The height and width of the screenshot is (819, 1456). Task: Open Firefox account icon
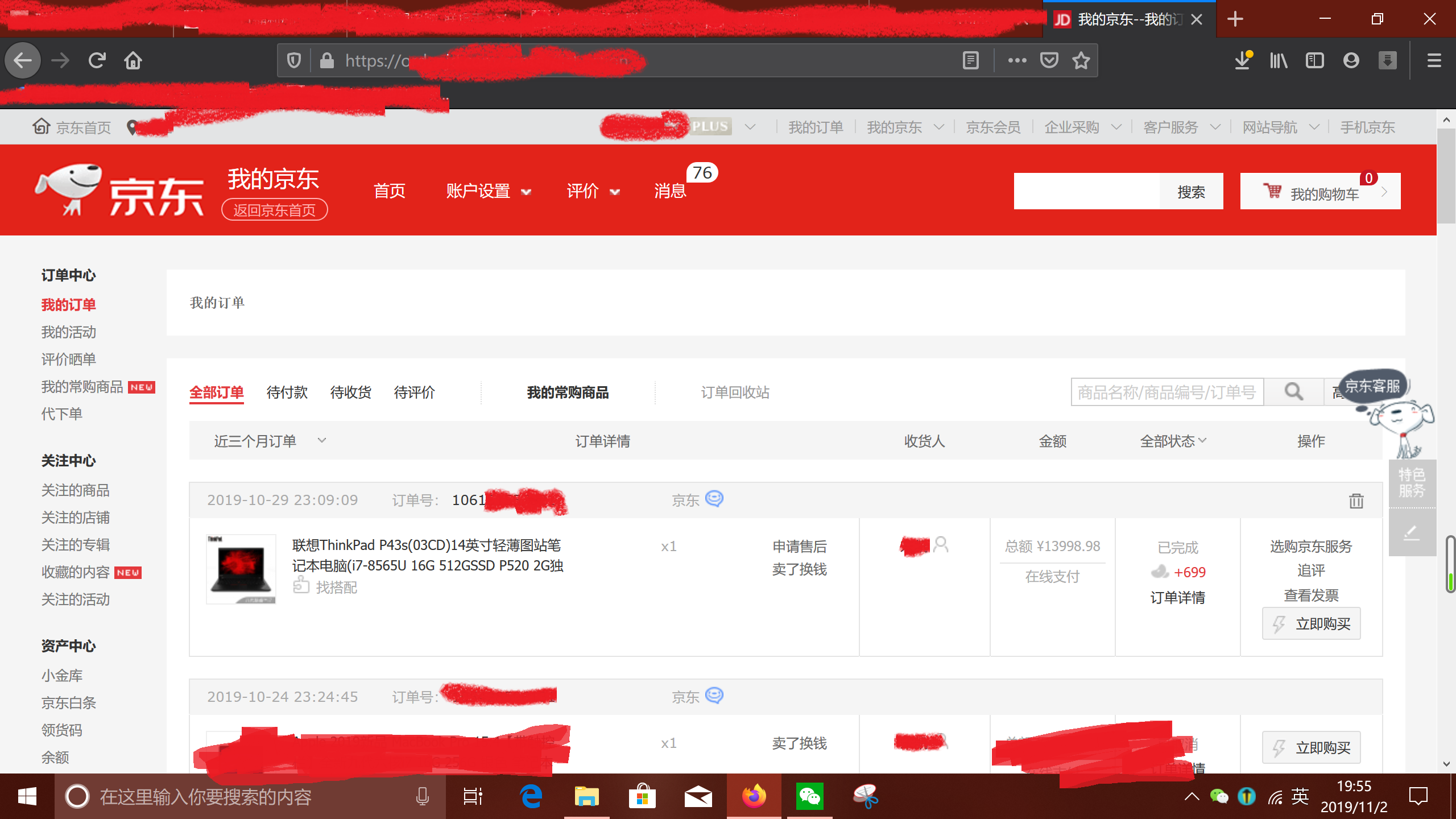click(1351, 60)
